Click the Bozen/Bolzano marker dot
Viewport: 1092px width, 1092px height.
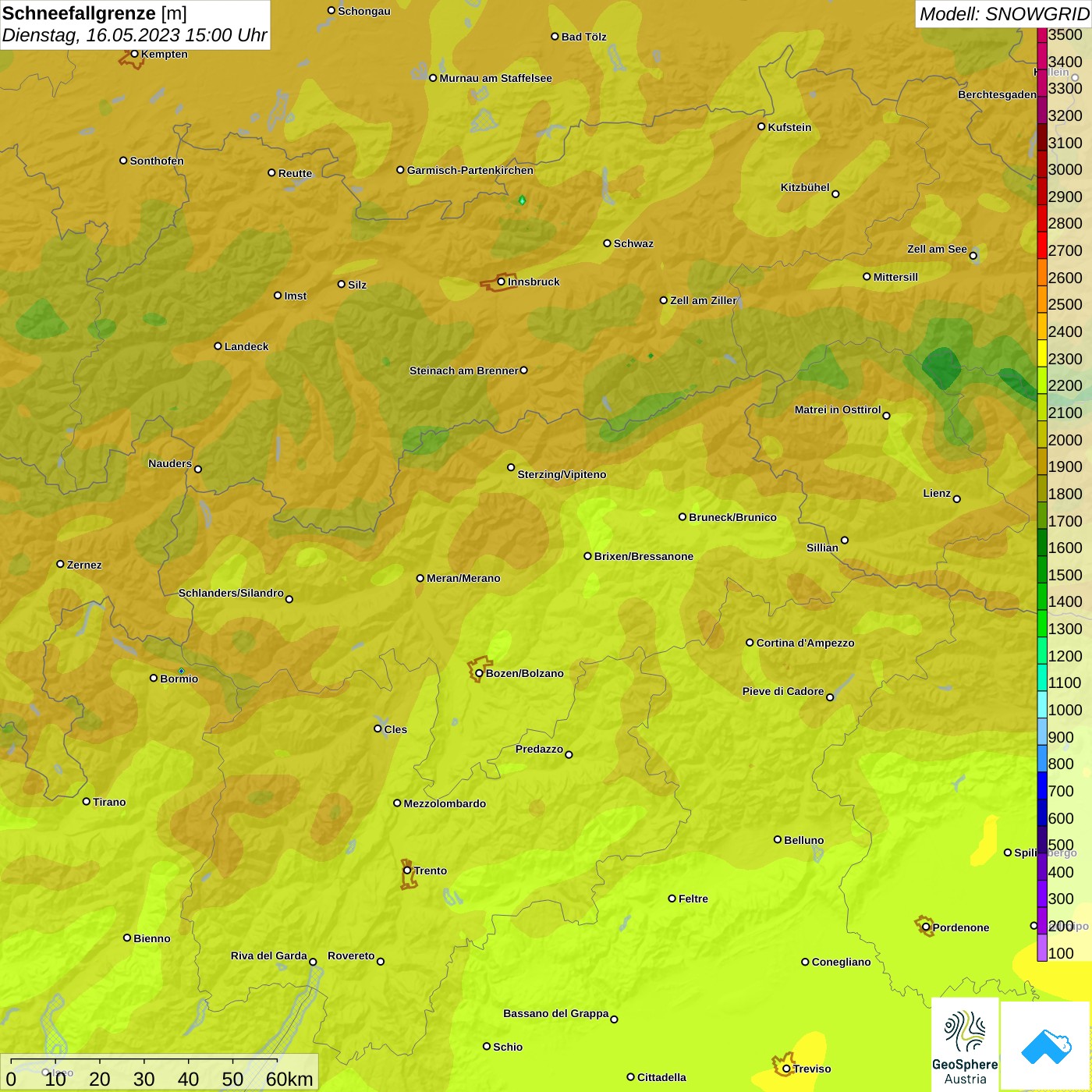[479, 673]
